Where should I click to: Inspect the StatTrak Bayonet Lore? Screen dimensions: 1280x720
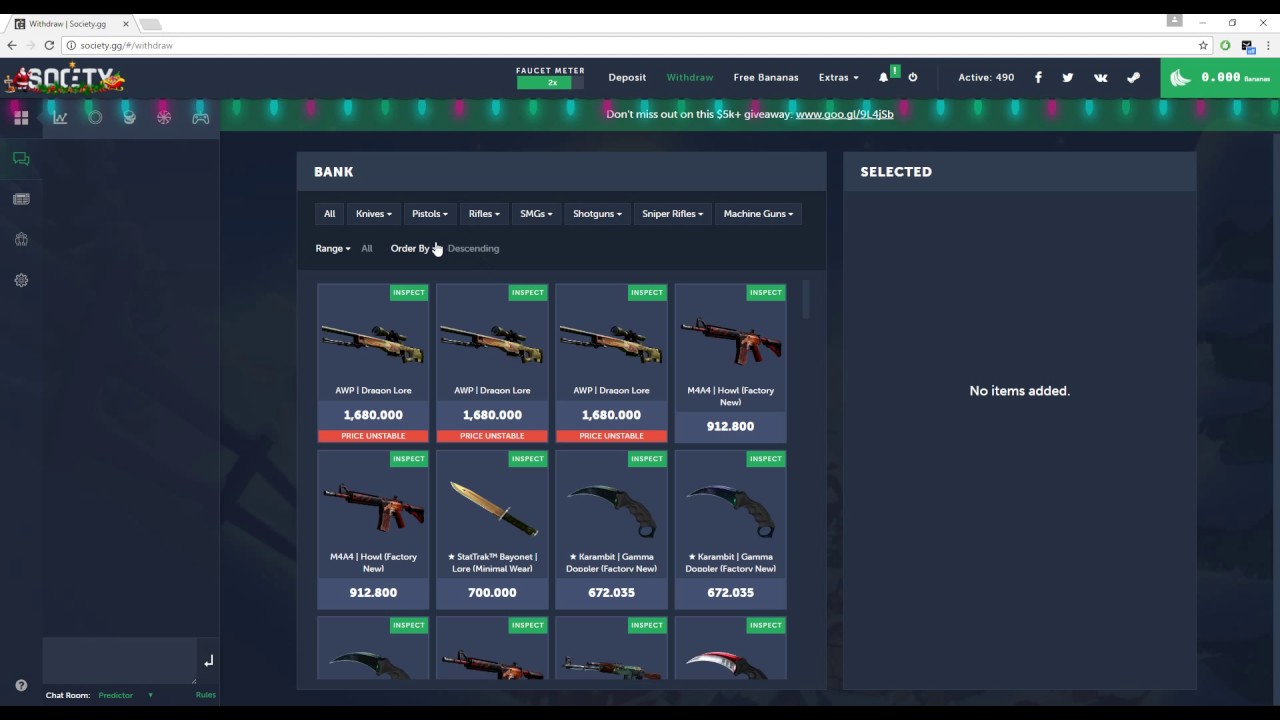click(527, 459)
